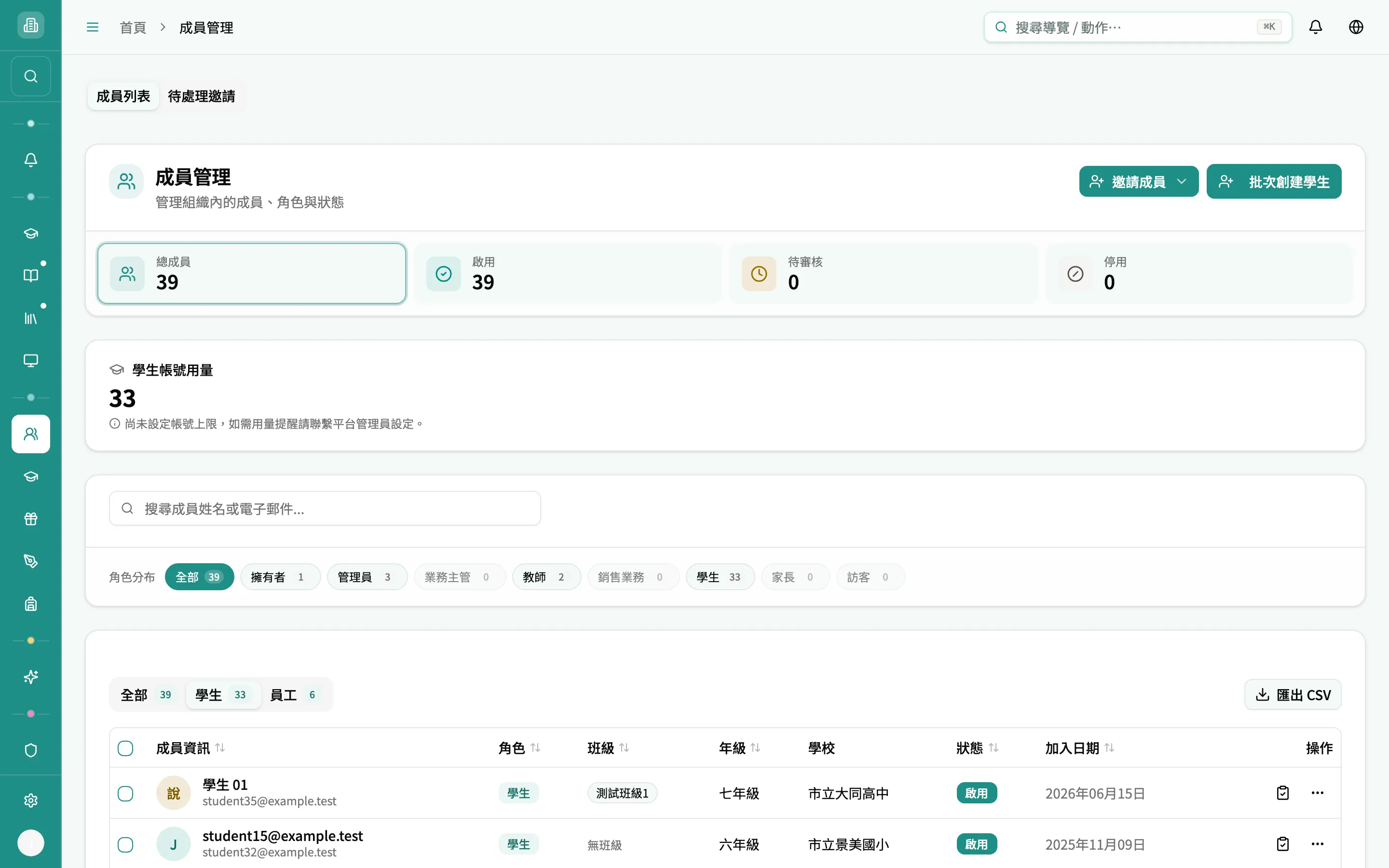Open the lower graduation cap sidebar icon

pyautogui.click(x=30, y=476)
